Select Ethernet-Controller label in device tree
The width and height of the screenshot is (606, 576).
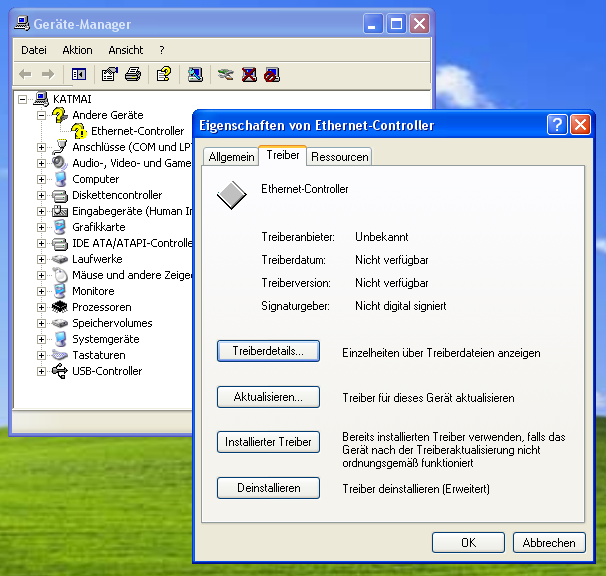tap(138, 131)
